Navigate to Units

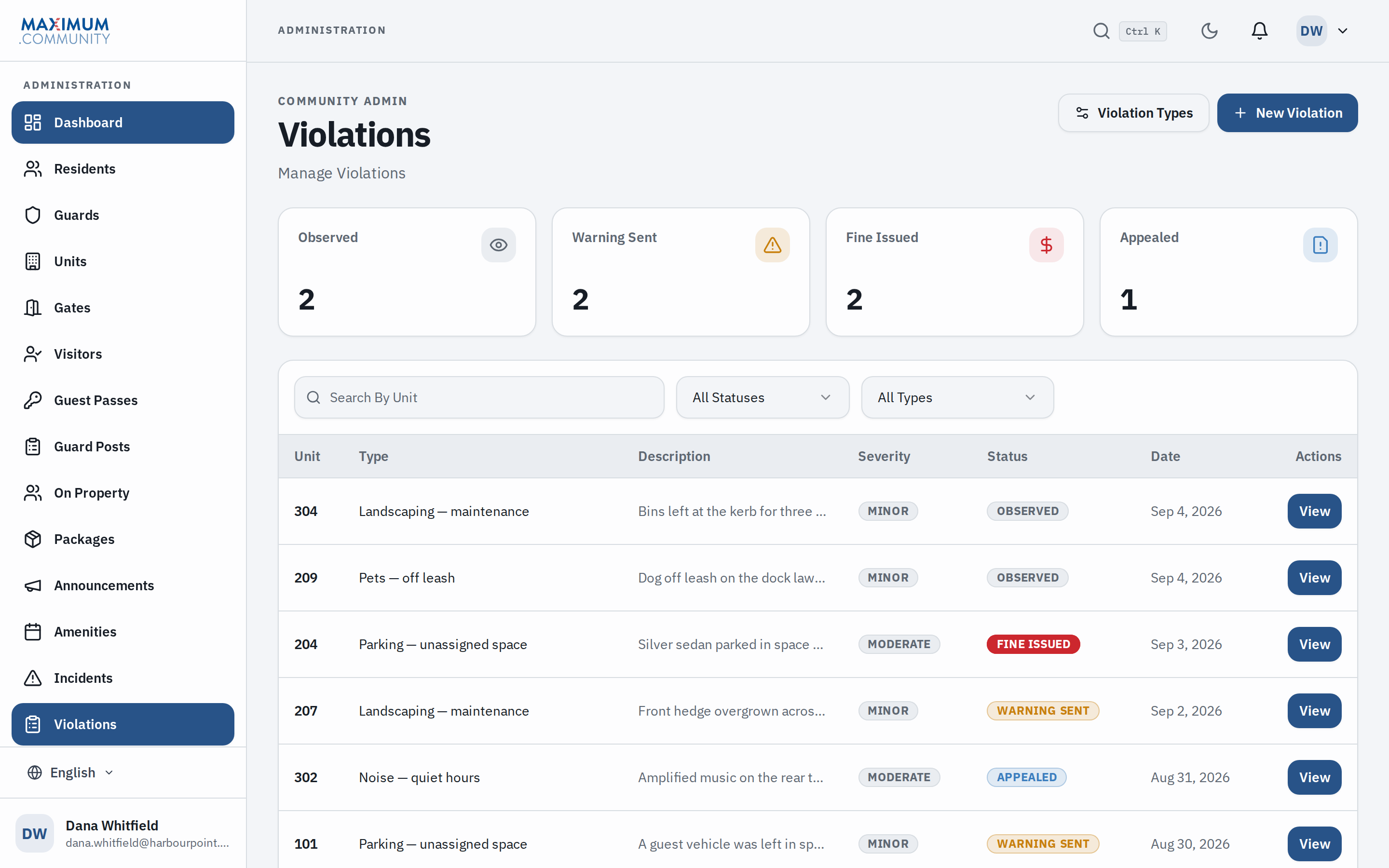[x=123, y=261]
